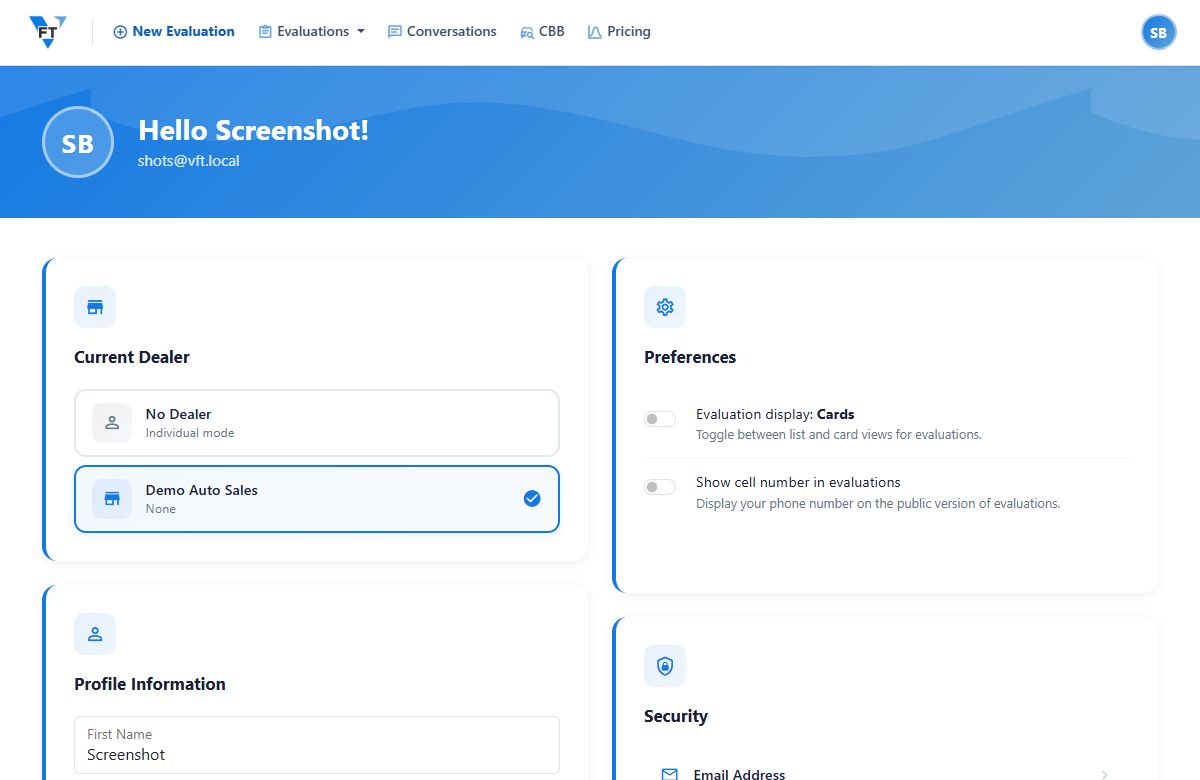The image size is (1200, 780).
Task: Click the Profile Information heading
Action: [x=150, y=684]
